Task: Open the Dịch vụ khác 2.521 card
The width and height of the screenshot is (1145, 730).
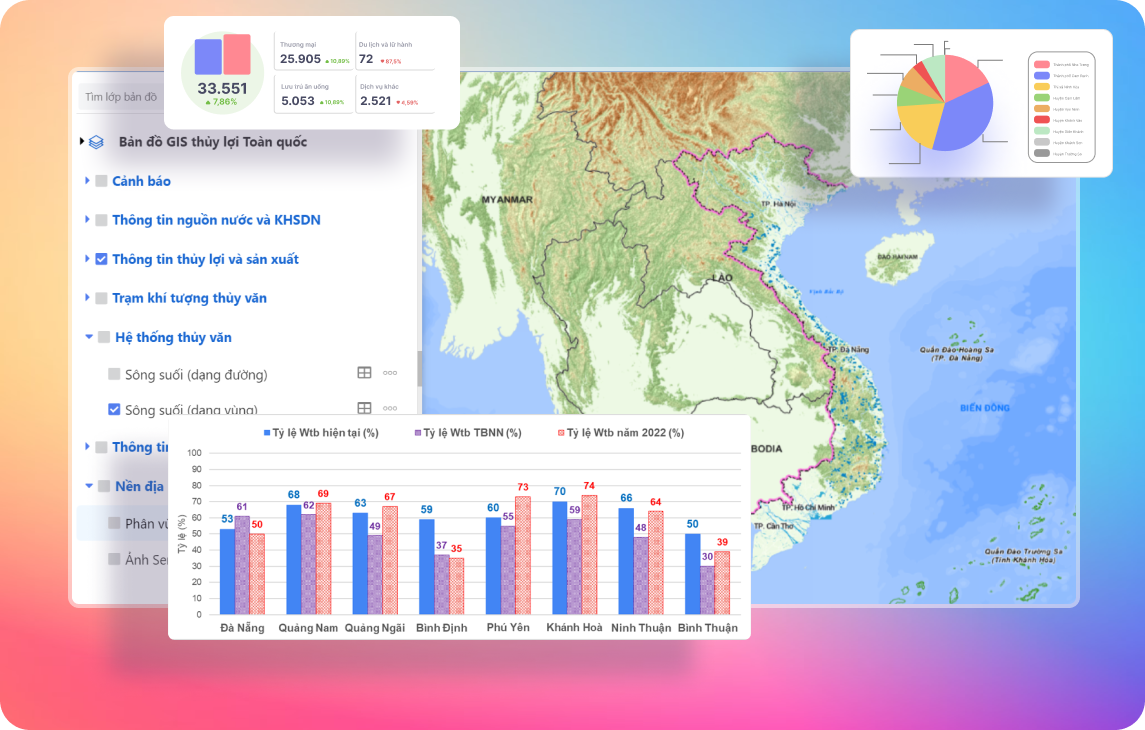Action: coord(395,96)
